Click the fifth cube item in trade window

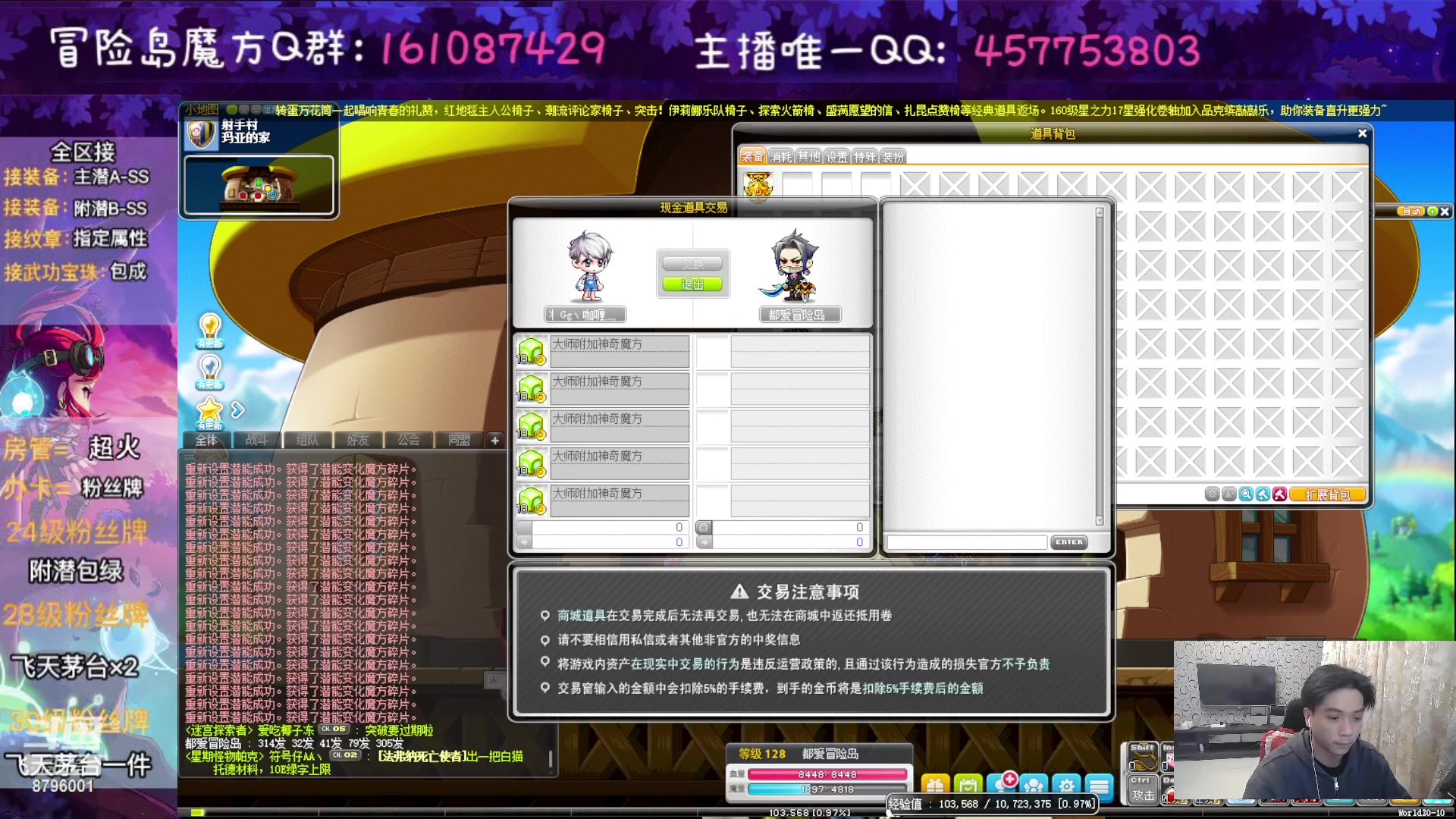click(x=532, y=500)
